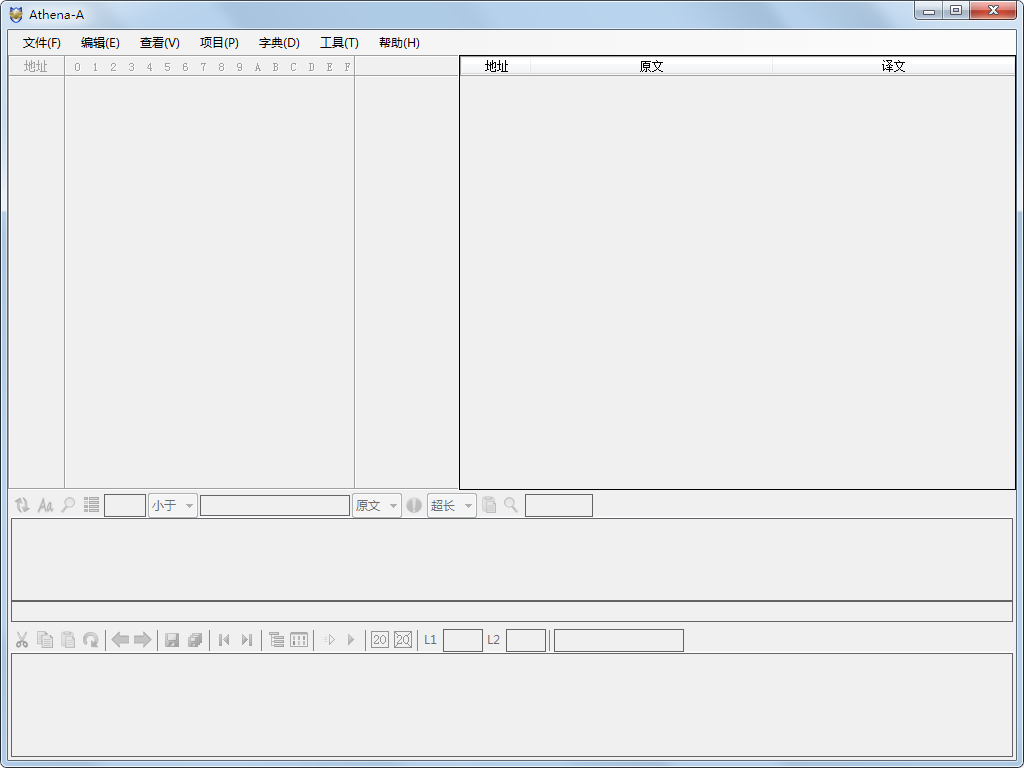Jump to last record with the >| icon
The image size is (1024, 768).
(246, 639)
